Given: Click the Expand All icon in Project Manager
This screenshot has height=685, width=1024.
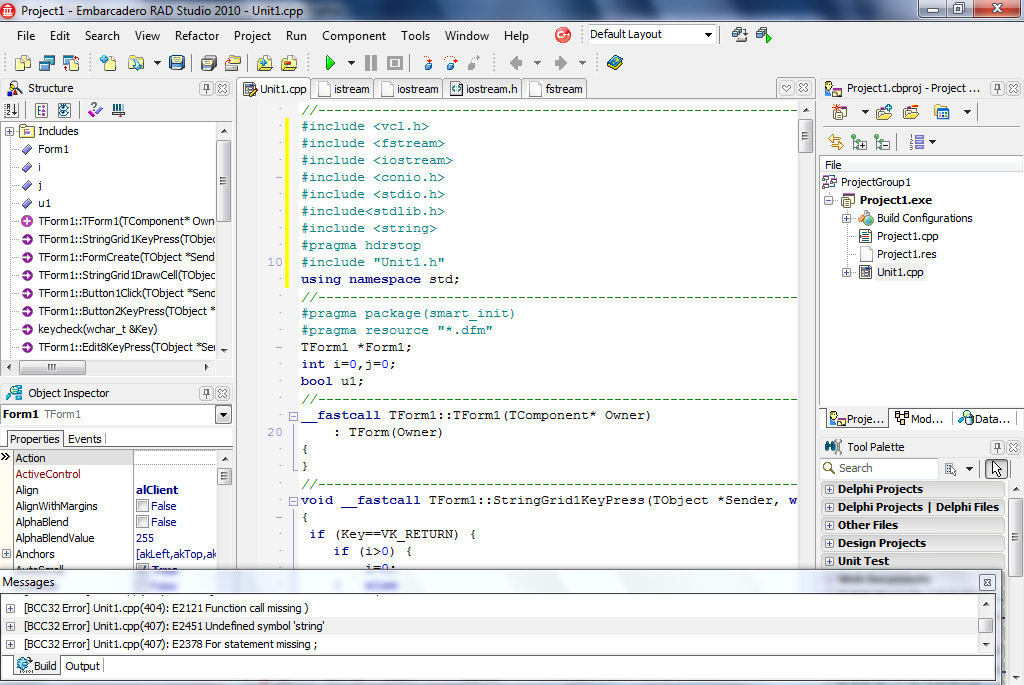Looking at the screenshot, I should tap(858, 142).
